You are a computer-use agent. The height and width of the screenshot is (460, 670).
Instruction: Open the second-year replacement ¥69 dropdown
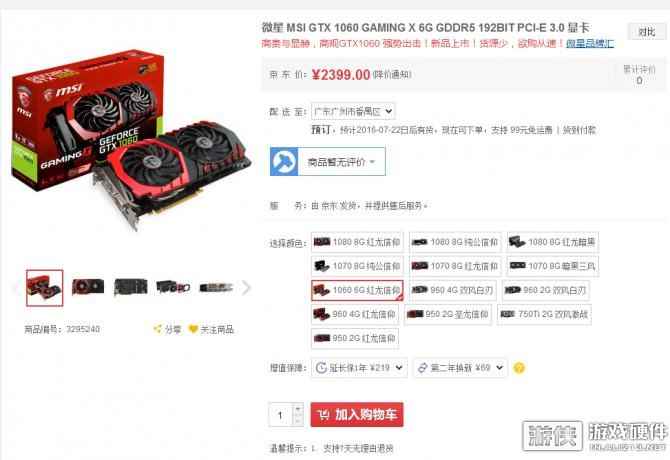pyautogui.click(x=460, y=368)
